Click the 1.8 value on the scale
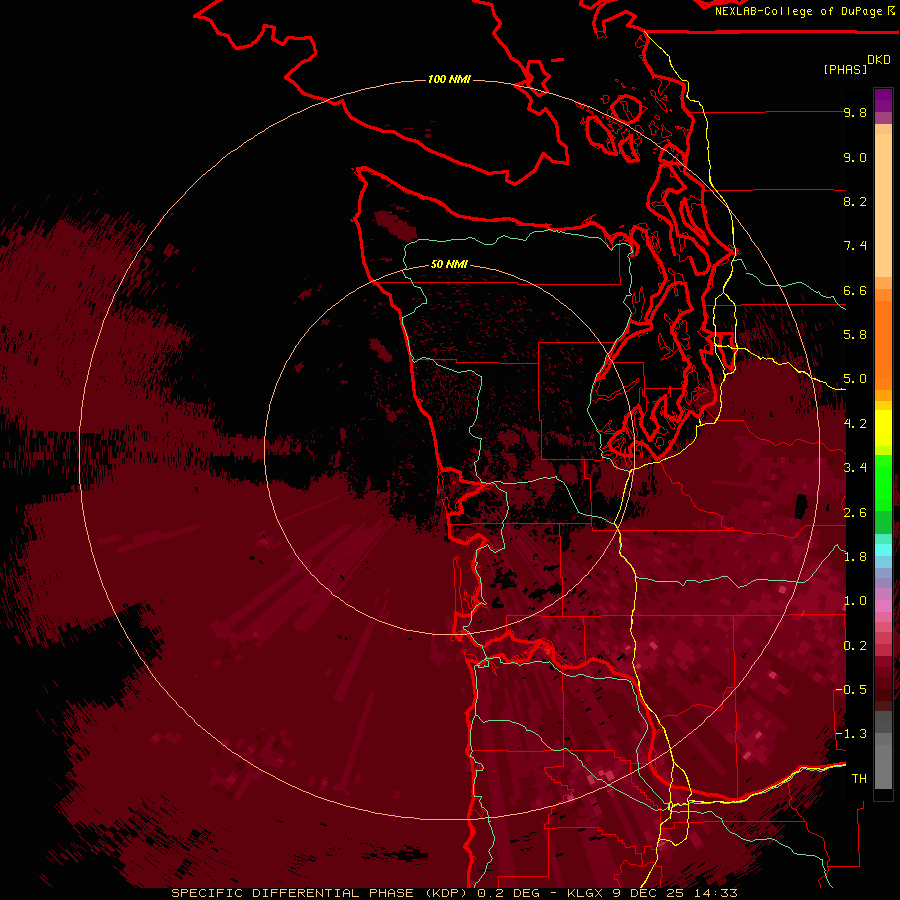 pos(855,557)
